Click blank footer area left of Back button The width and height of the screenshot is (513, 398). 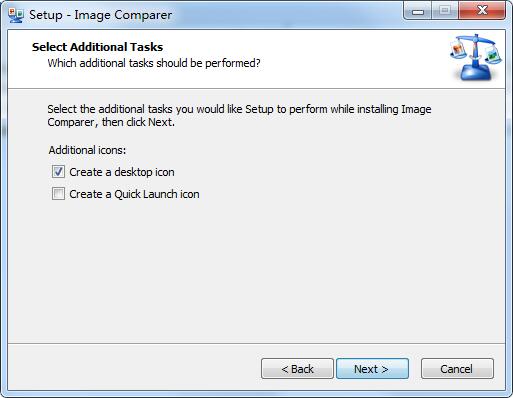[133, 369]
